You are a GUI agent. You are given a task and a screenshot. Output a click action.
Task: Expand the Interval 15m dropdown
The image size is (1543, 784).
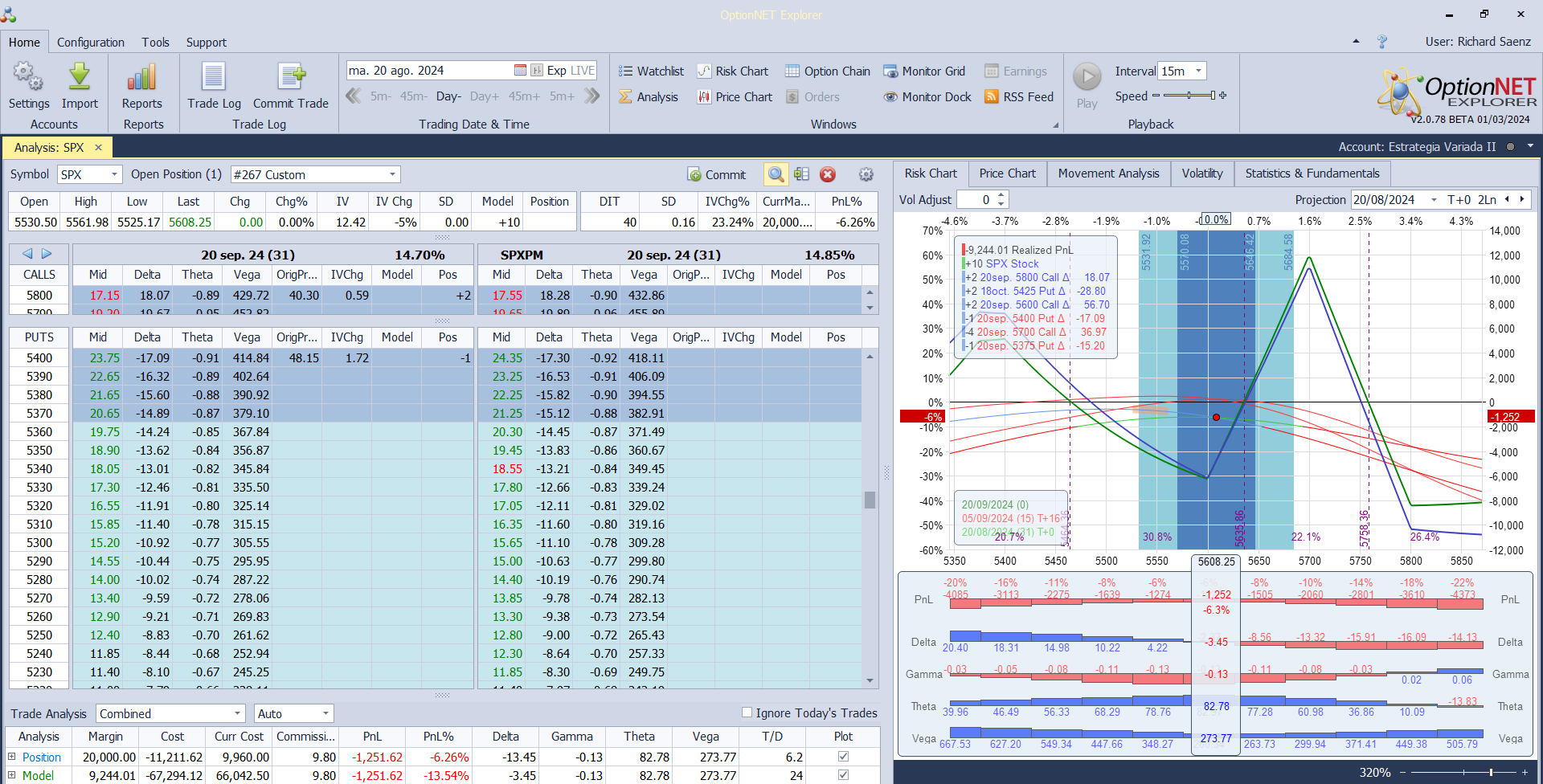click(1198, 71)
